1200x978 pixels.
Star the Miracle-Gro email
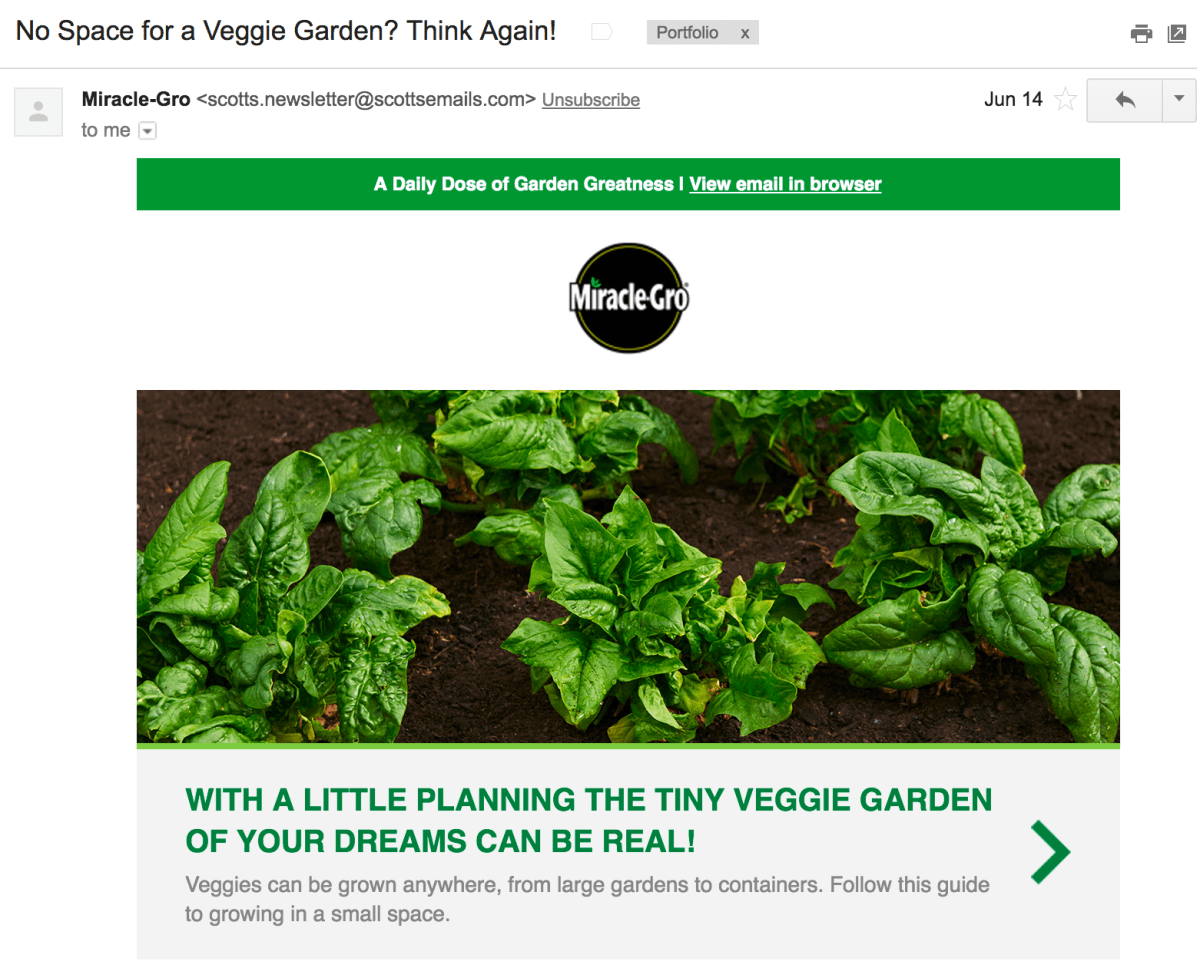coord(1066,99)
